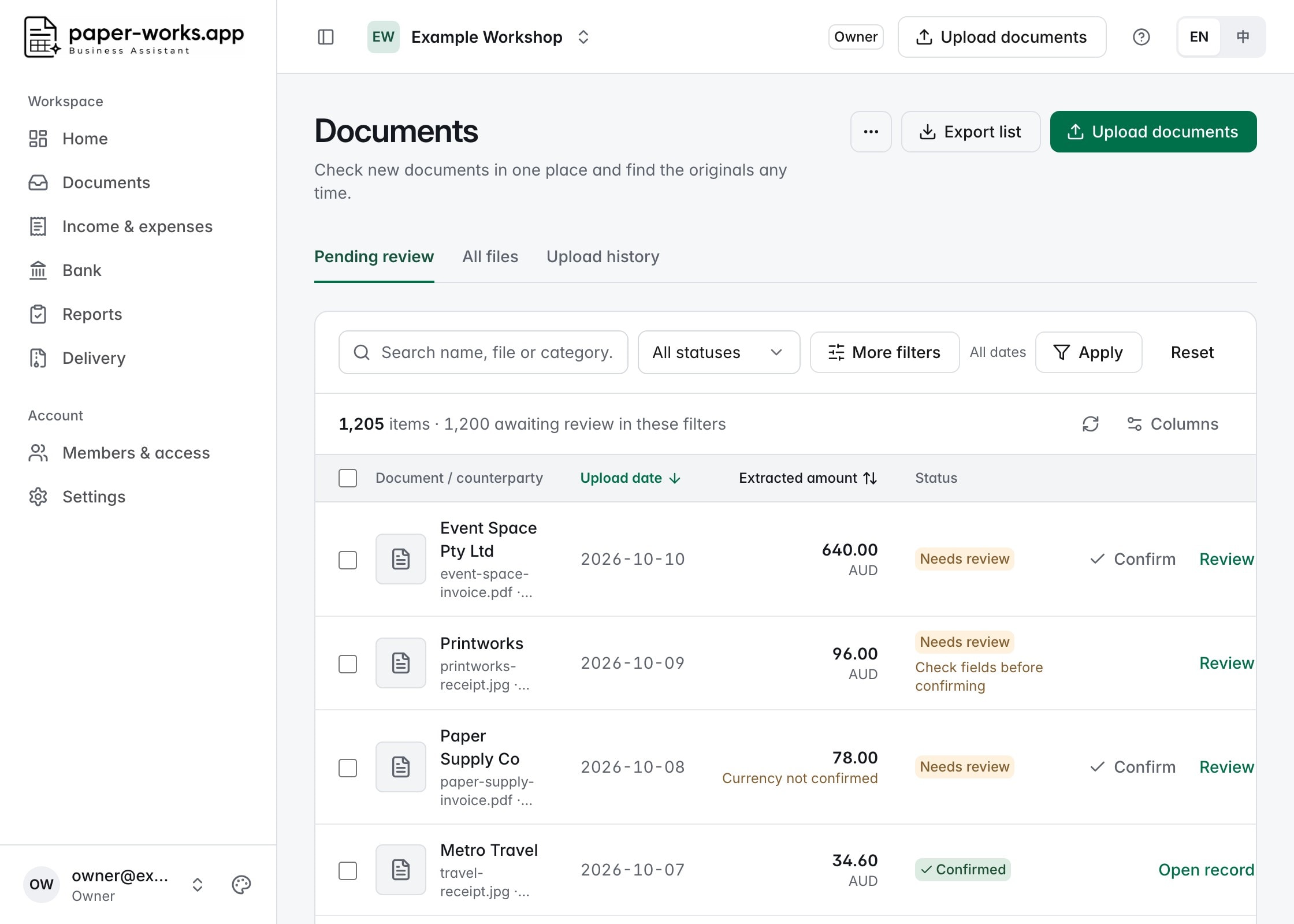
Task: Click the green Upload documents button
Action: click(x=1153, y=132)
